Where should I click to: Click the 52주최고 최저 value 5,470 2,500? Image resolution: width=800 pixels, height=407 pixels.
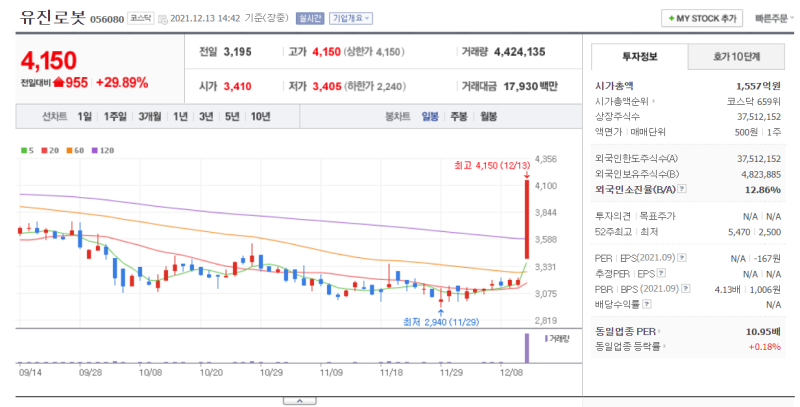click(x=755, y=232)
